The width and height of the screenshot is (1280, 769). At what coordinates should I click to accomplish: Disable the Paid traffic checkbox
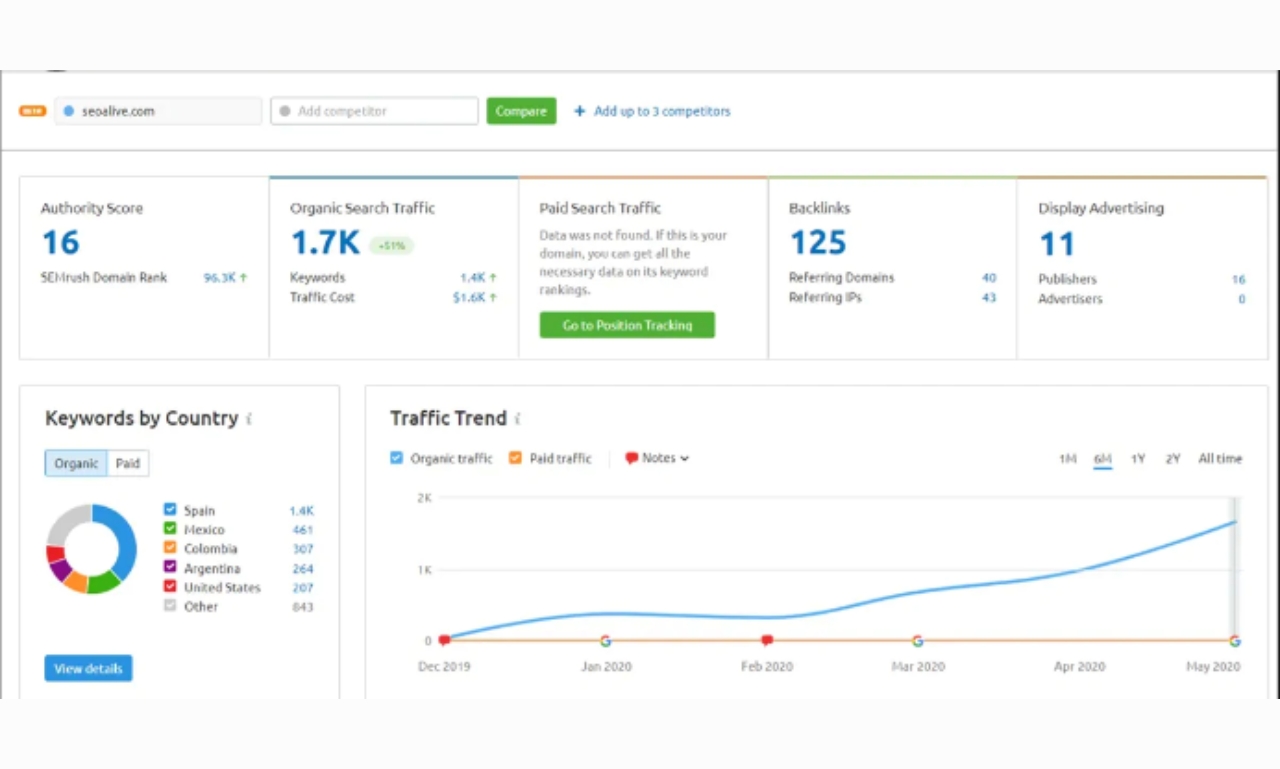click(x=515, y=457)
